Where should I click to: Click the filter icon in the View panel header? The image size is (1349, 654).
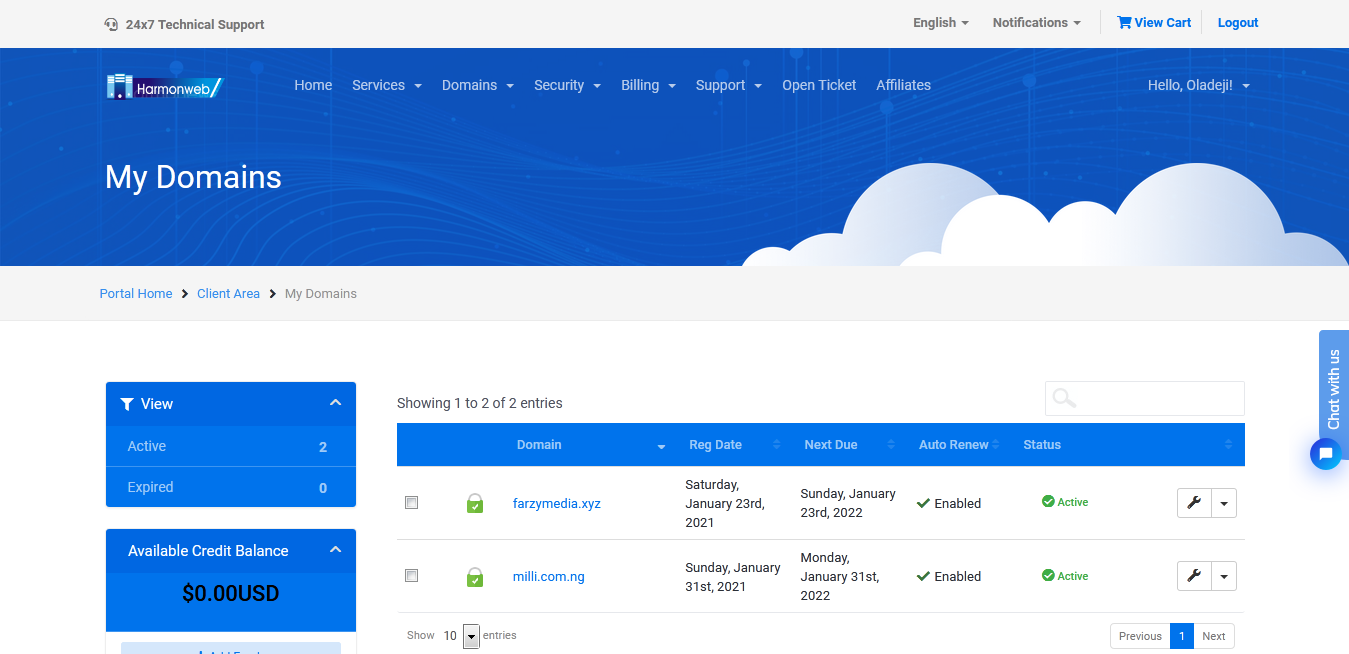(127, 404)
